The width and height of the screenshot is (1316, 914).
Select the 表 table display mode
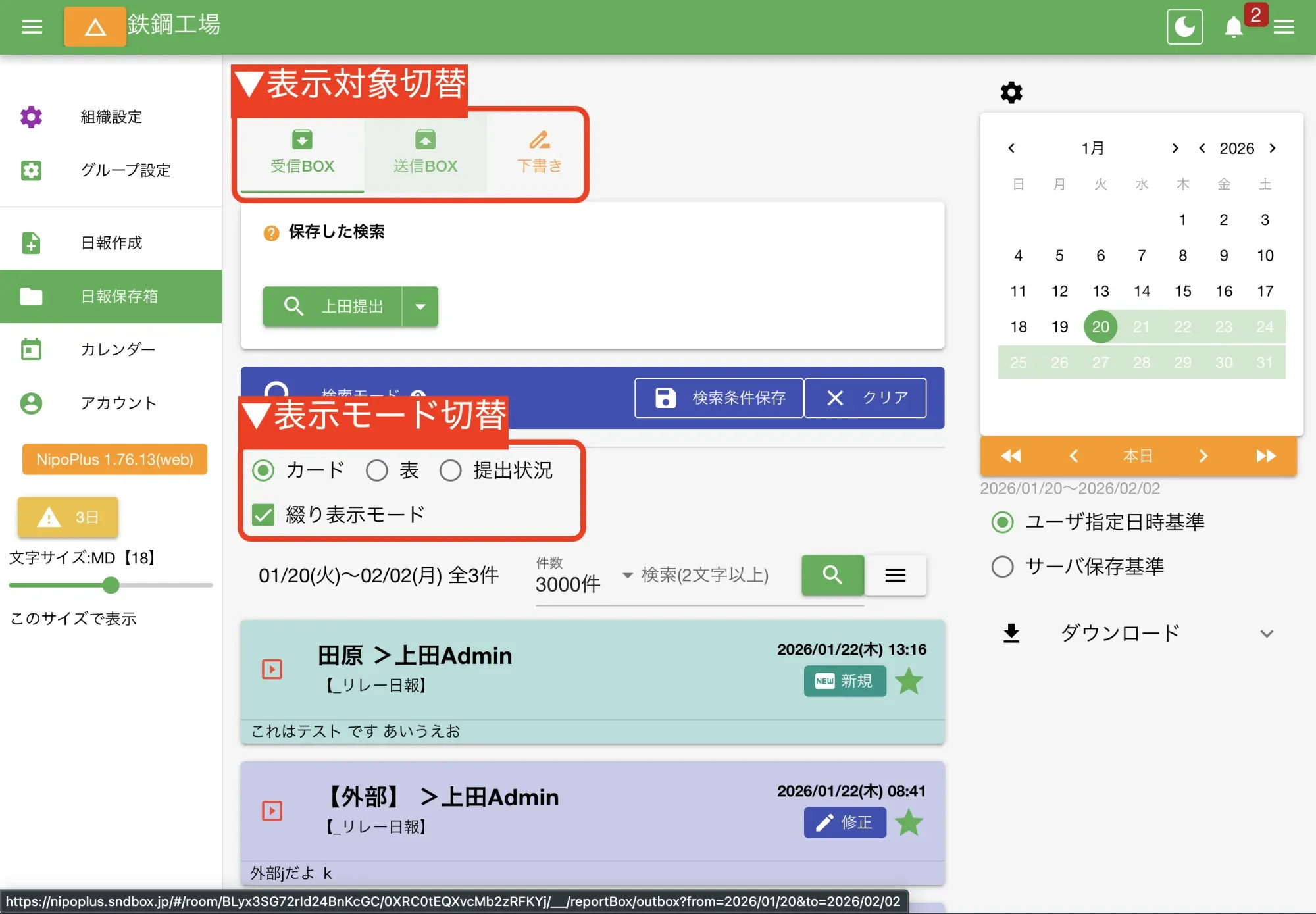(377, 470)
